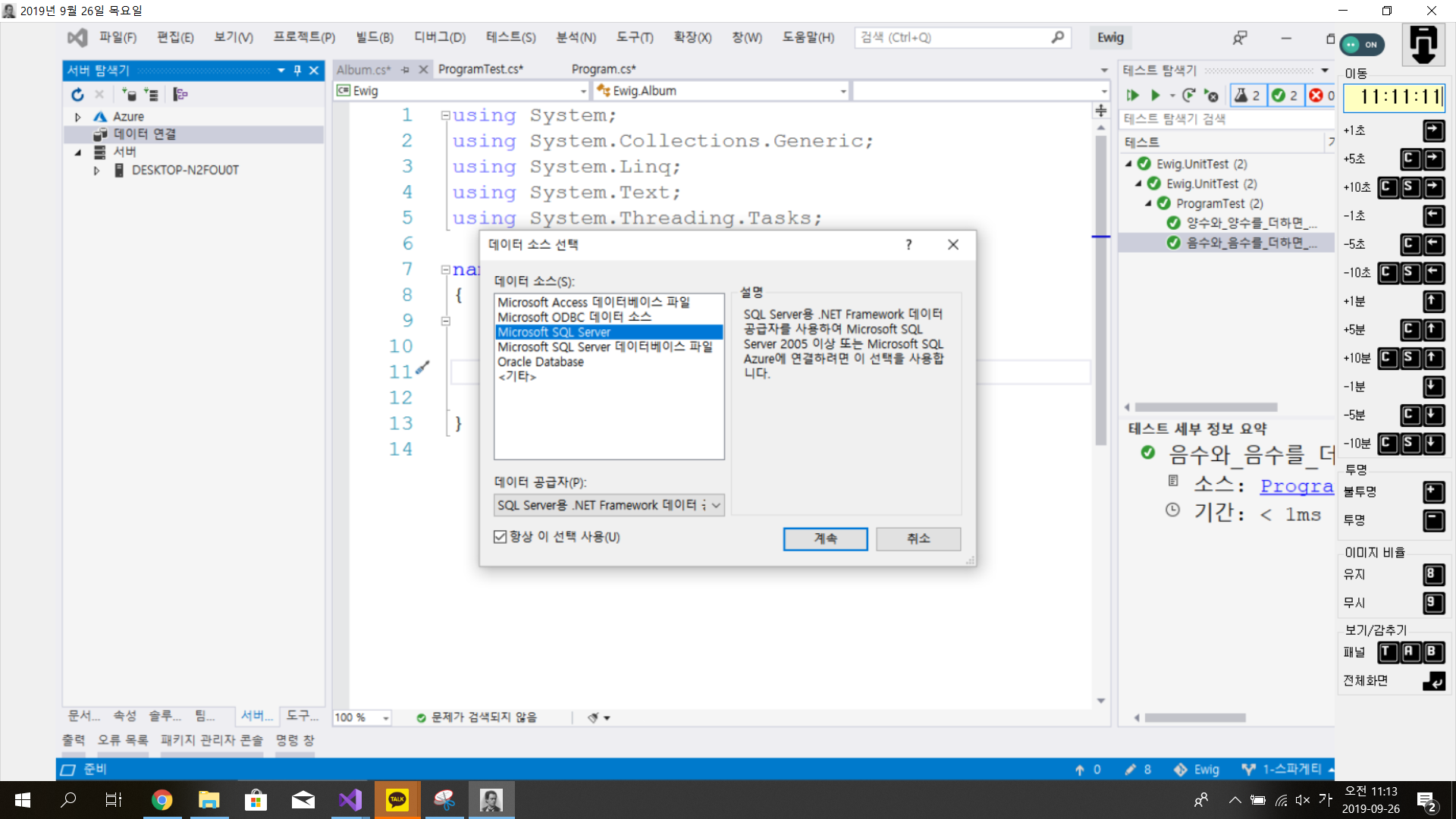Switch to the ProgramTest.cs tab
The image size is (1456, 819).
[x=480, y=69]
